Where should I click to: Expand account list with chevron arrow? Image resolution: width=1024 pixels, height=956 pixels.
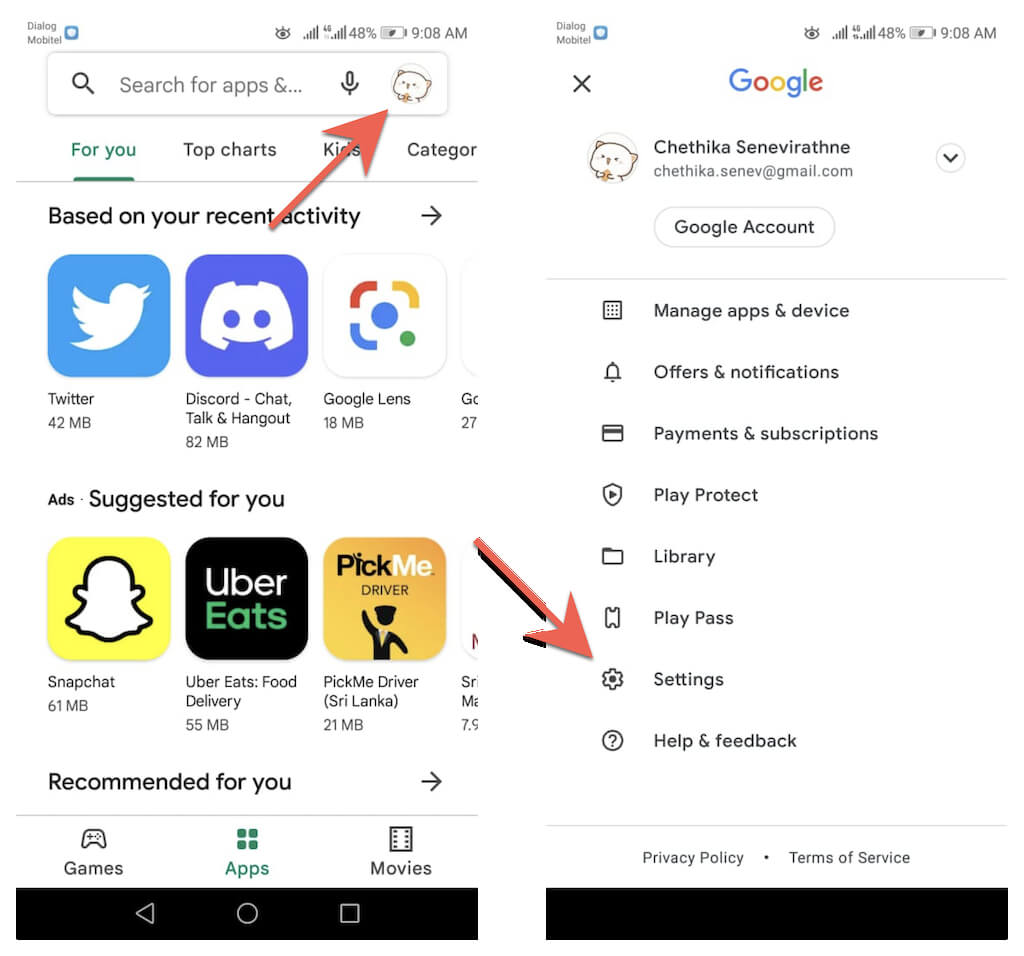(950, 157)
